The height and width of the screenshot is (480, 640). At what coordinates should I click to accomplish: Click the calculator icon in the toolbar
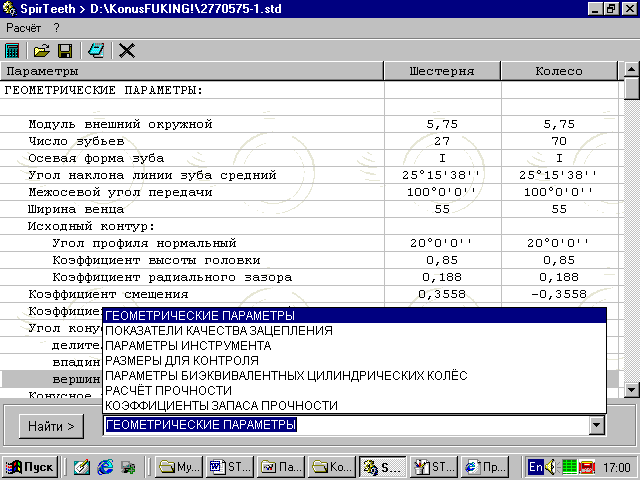tap(13, 50)
